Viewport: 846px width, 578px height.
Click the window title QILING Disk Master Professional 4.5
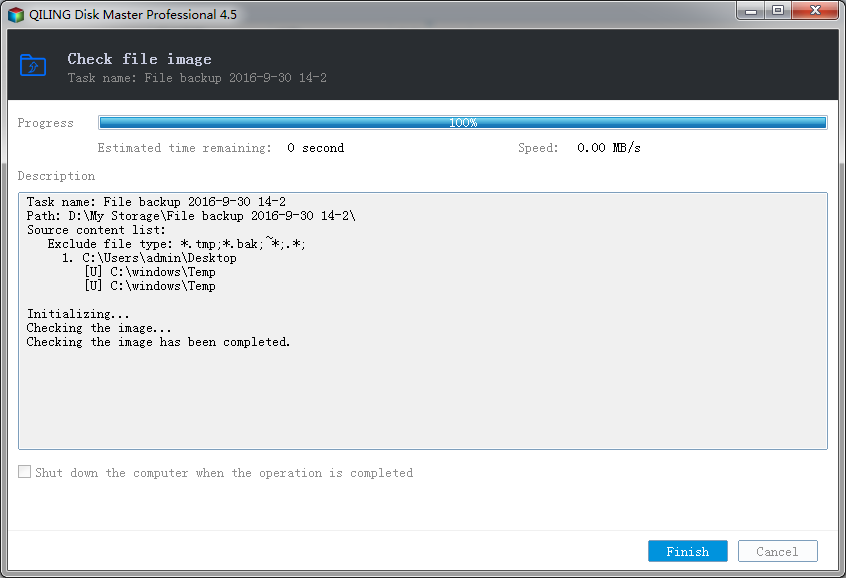point(133,15)
